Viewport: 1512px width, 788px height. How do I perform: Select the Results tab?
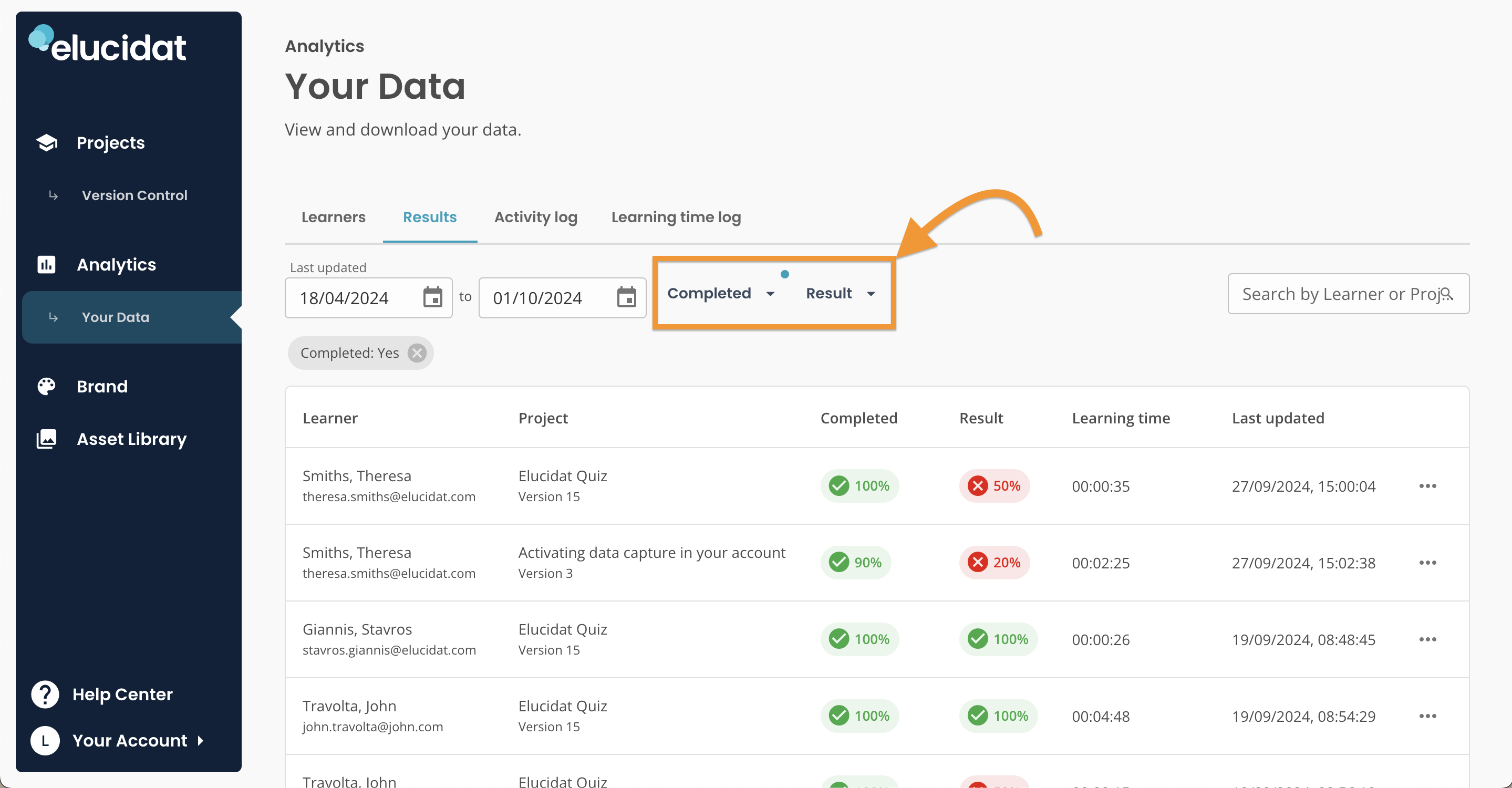430,217
